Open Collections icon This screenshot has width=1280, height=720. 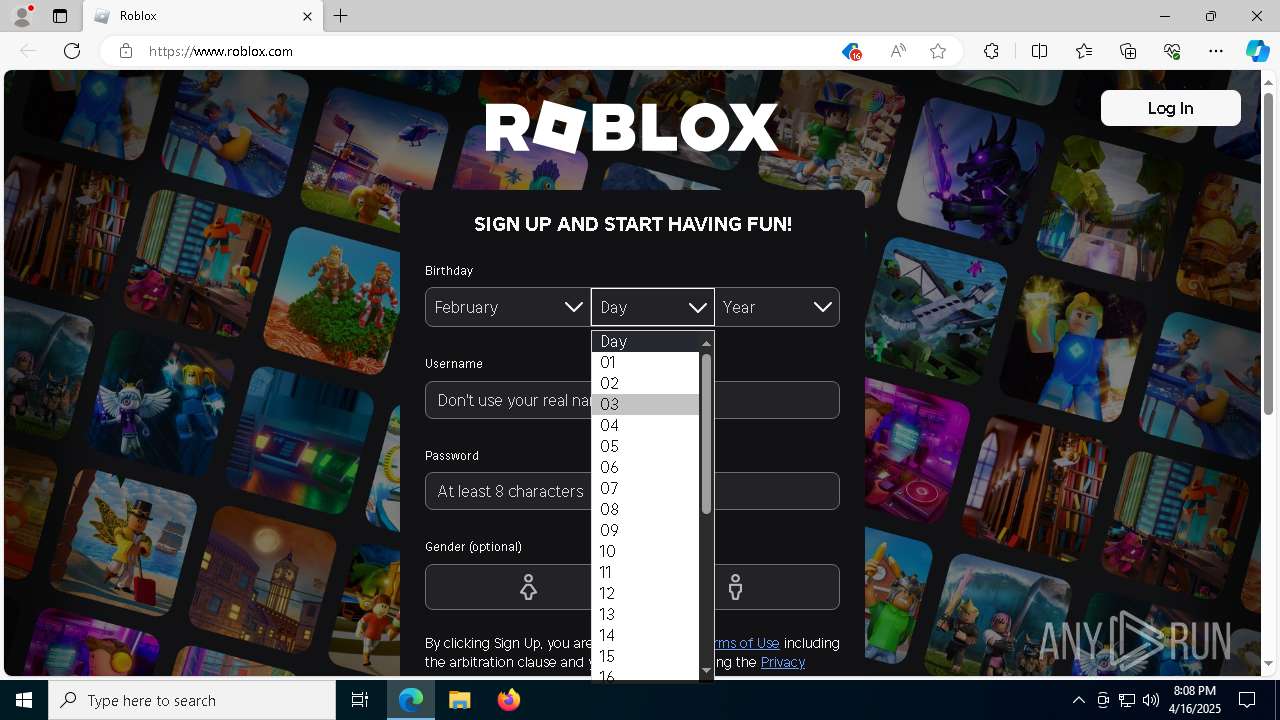point(1128,51)
